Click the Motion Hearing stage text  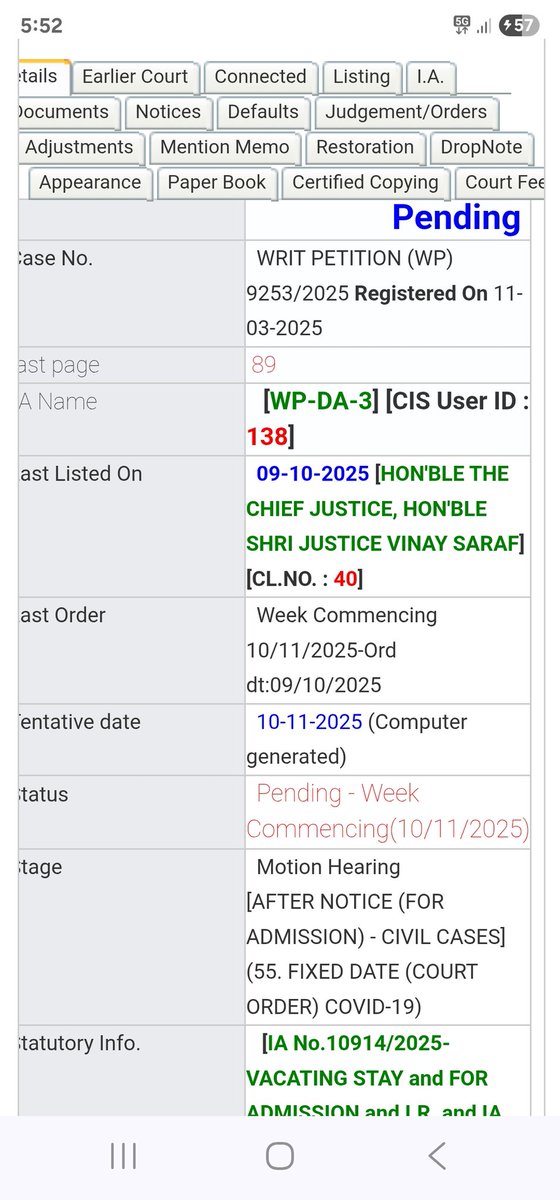coord(328,867)
